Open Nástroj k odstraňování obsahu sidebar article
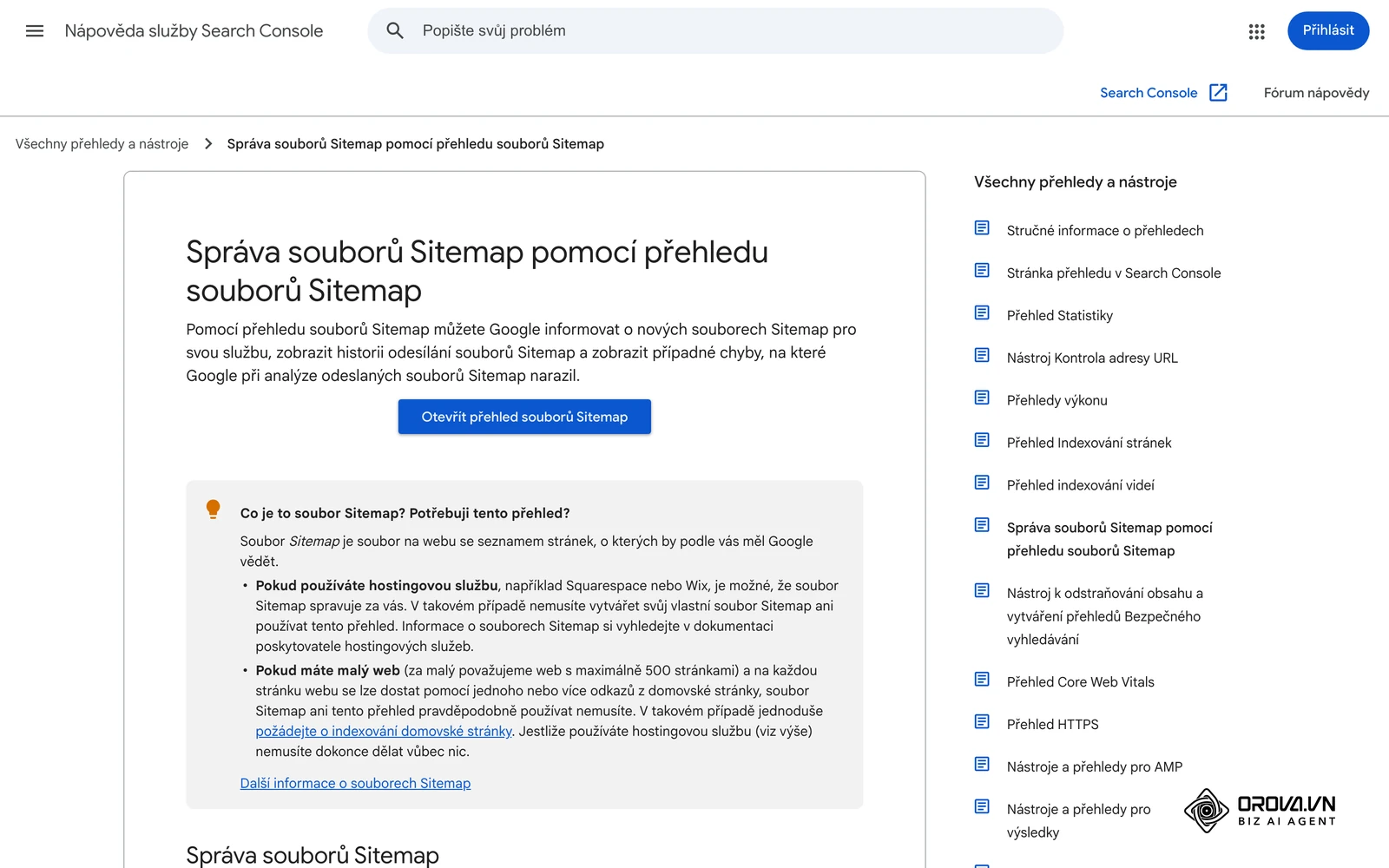This screenshot has width=1389, height=868. point(1105,616)
